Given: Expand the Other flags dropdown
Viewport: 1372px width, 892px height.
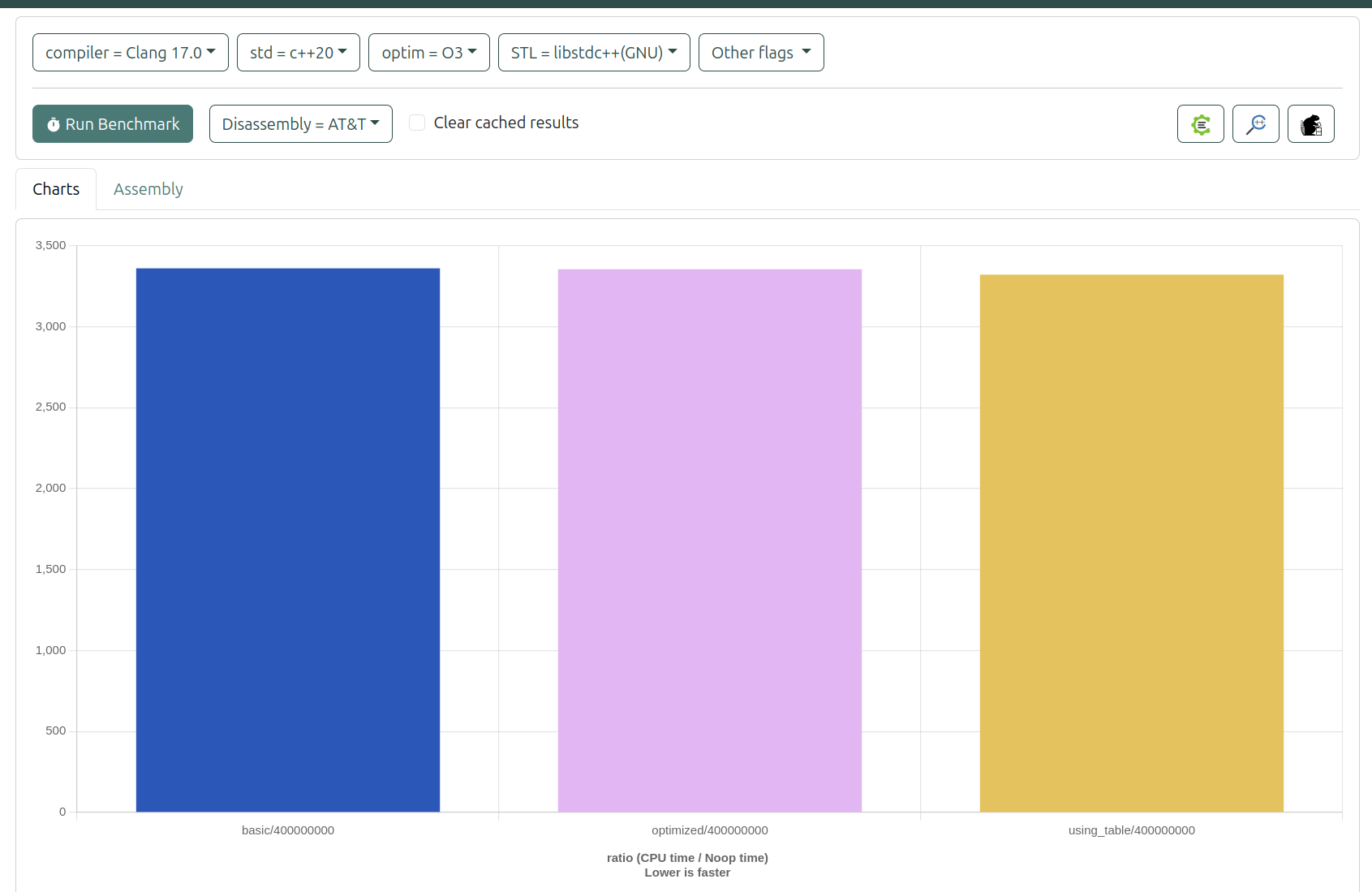Looking at the screenshot, I should (760, 53).
